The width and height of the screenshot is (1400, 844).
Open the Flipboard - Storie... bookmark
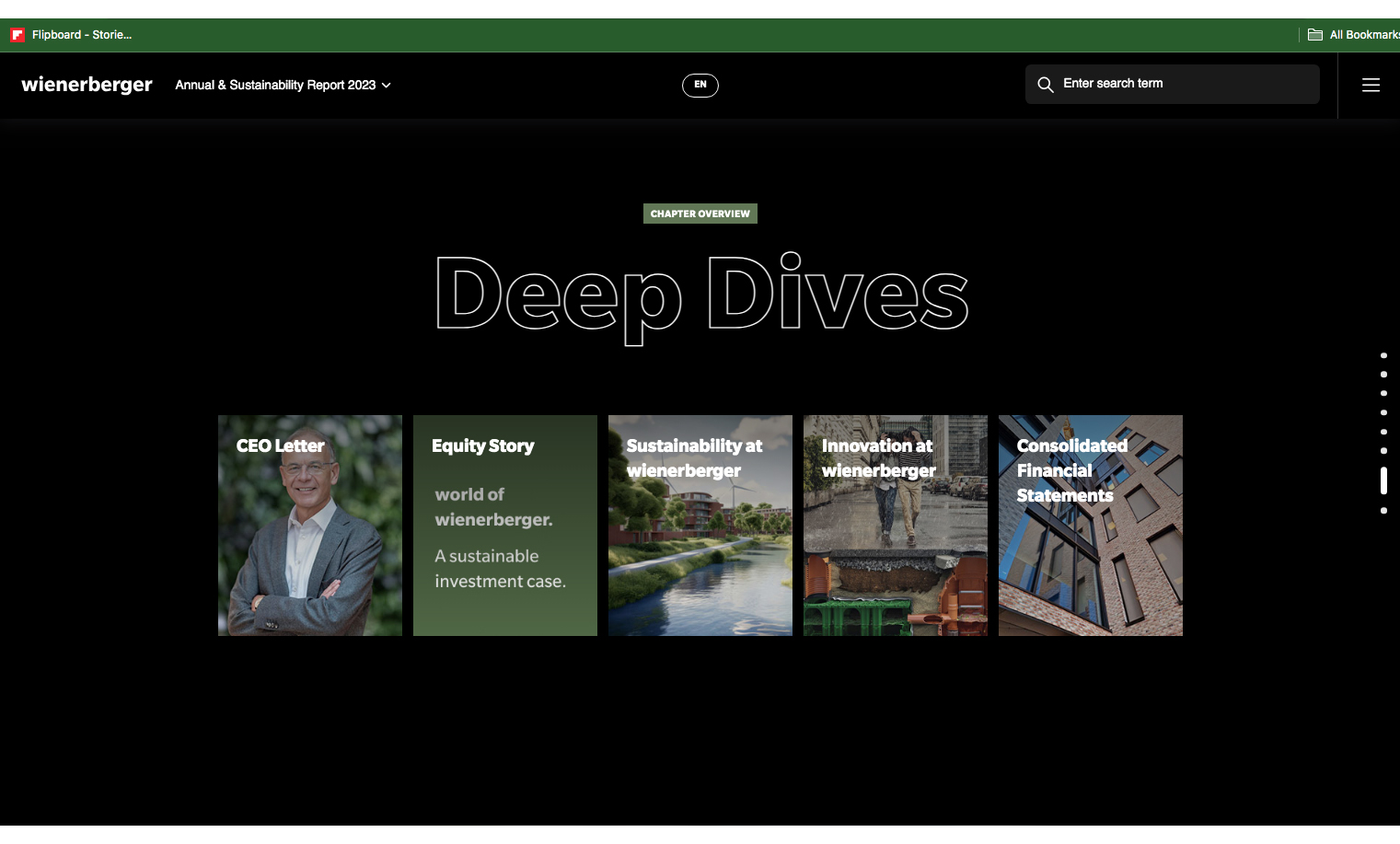click(x=71, y=35)
